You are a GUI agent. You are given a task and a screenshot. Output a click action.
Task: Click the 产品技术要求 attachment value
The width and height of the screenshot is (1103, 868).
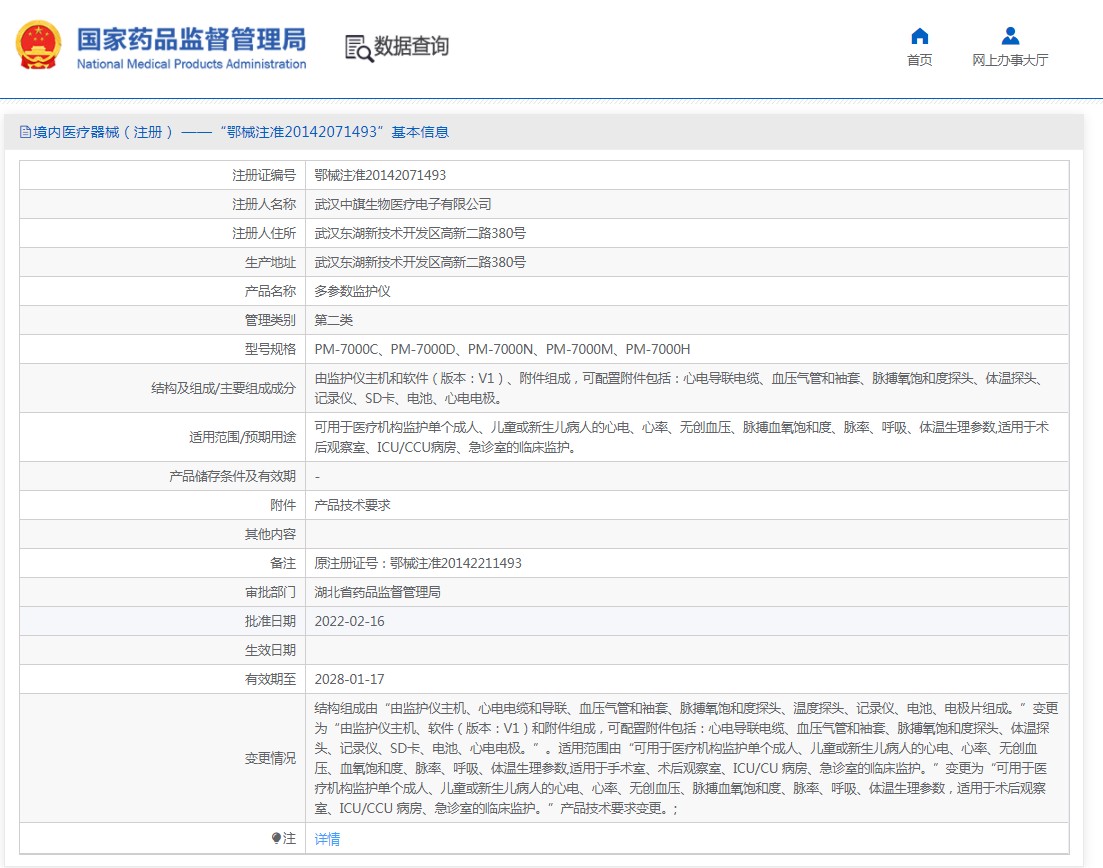pos(352,505)
